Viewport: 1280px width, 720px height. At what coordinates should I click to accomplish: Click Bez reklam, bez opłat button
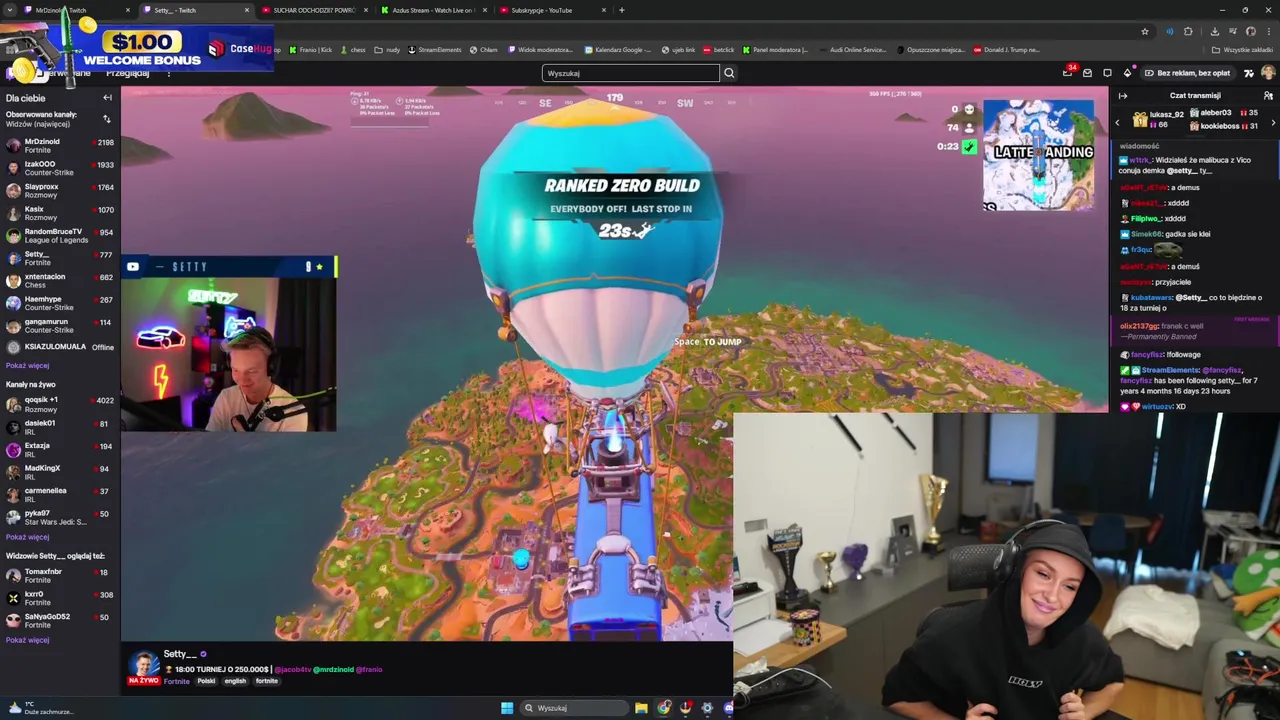pos(1187,73)
